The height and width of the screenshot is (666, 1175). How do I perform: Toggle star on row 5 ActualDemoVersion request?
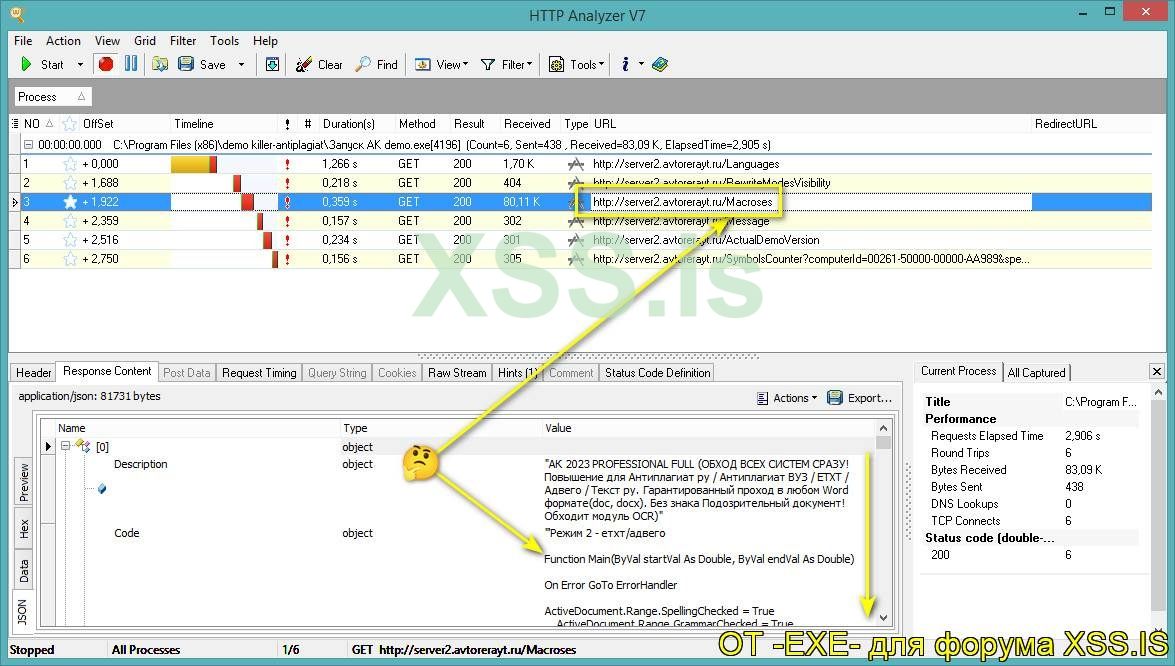[x=70, y=240]
